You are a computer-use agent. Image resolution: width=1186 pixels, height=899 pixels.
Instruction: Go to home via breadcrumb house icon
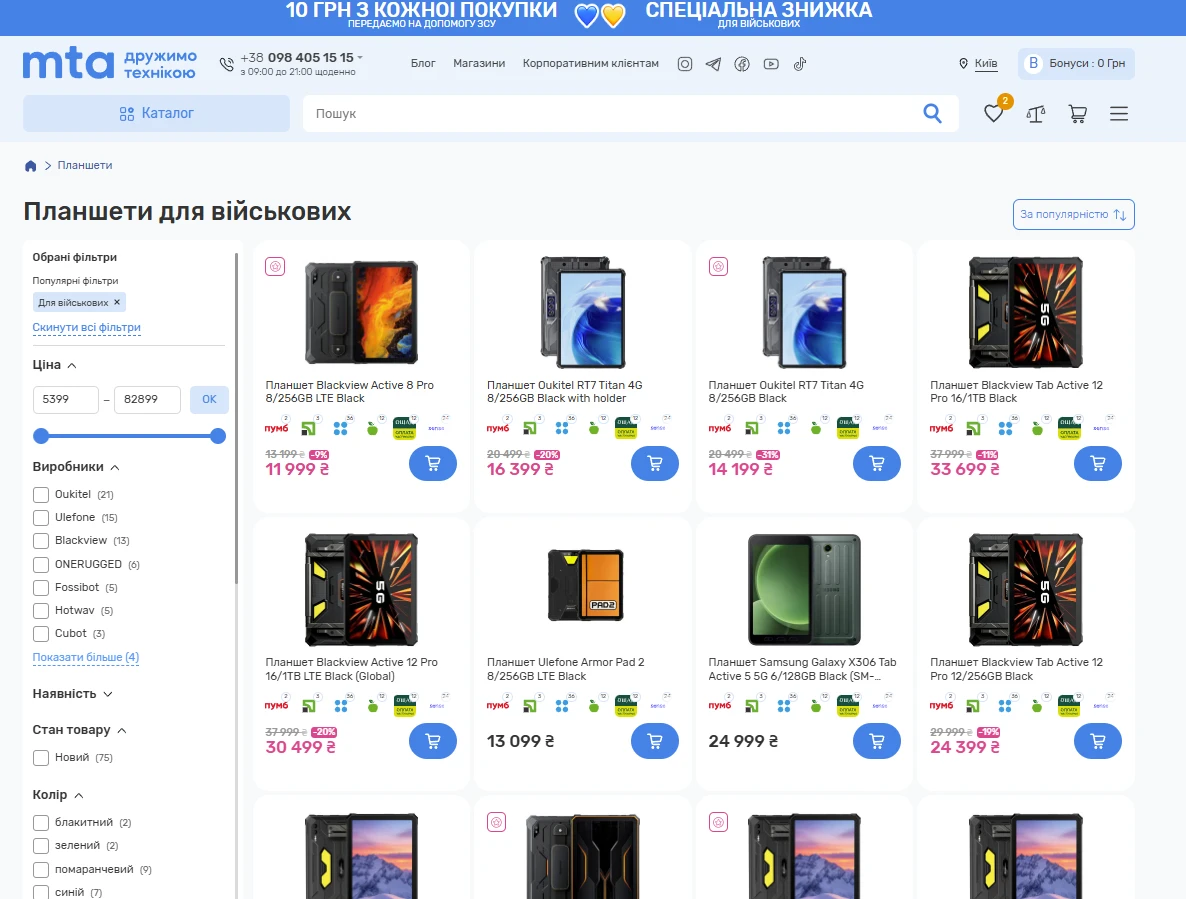30,166
